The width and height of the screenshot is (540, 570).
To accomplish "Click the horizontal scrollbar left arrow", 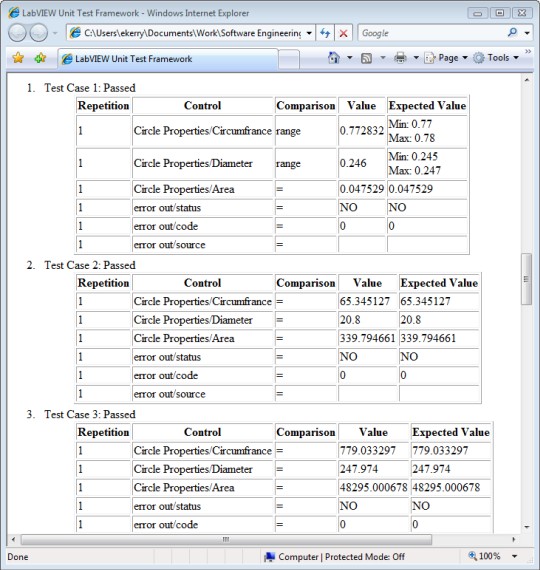I will pyautogui.click(x=13, y=539).
